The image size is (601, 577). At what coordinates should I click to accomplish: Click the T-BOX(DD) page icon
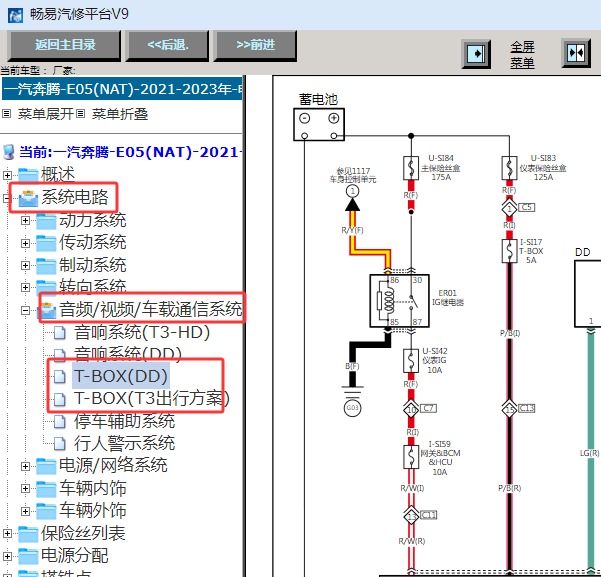click(x=59, y=376)
